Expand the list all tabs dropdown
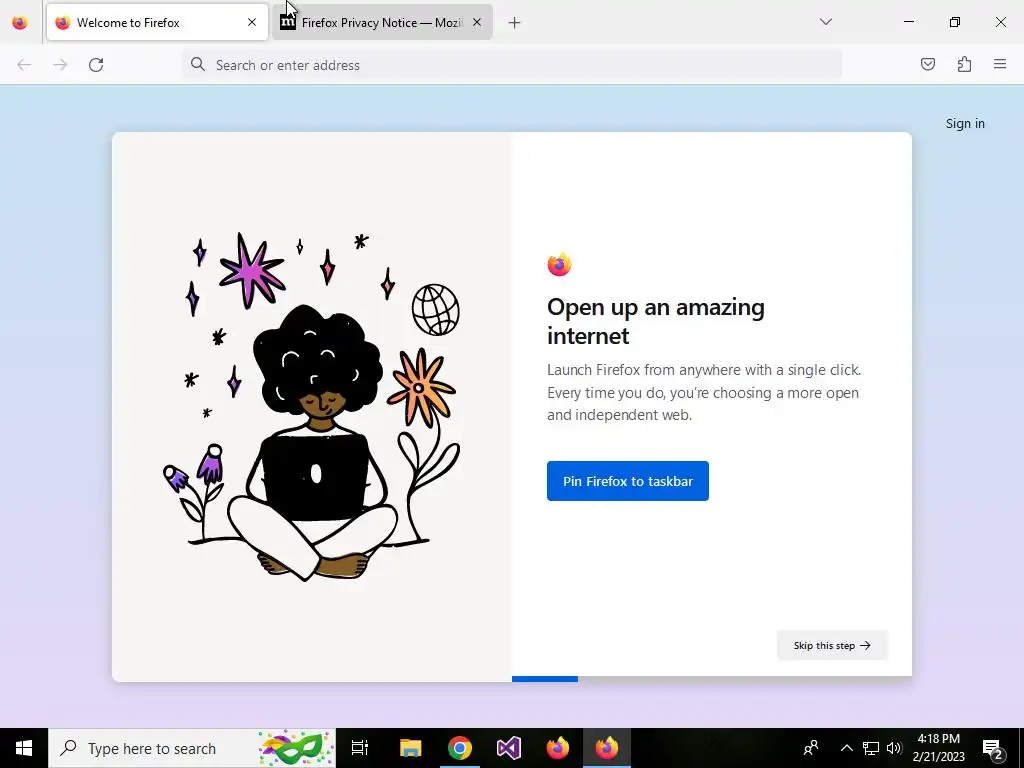The image size is (1024, 768). tap(826, 22)
